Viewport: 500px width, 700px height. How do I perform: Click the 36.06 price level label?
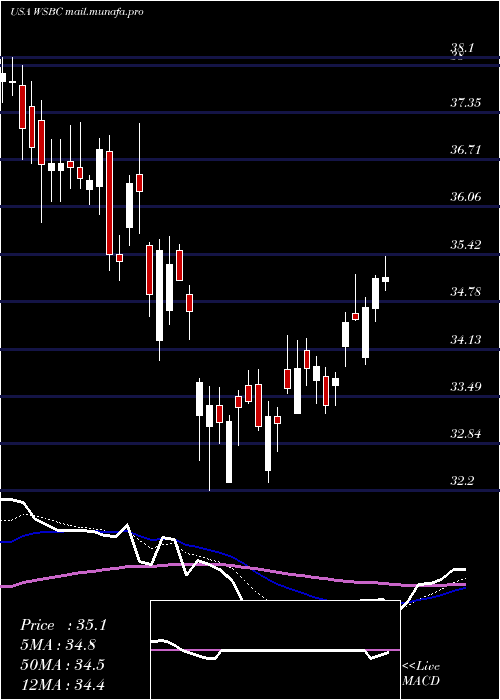(465, 196)
